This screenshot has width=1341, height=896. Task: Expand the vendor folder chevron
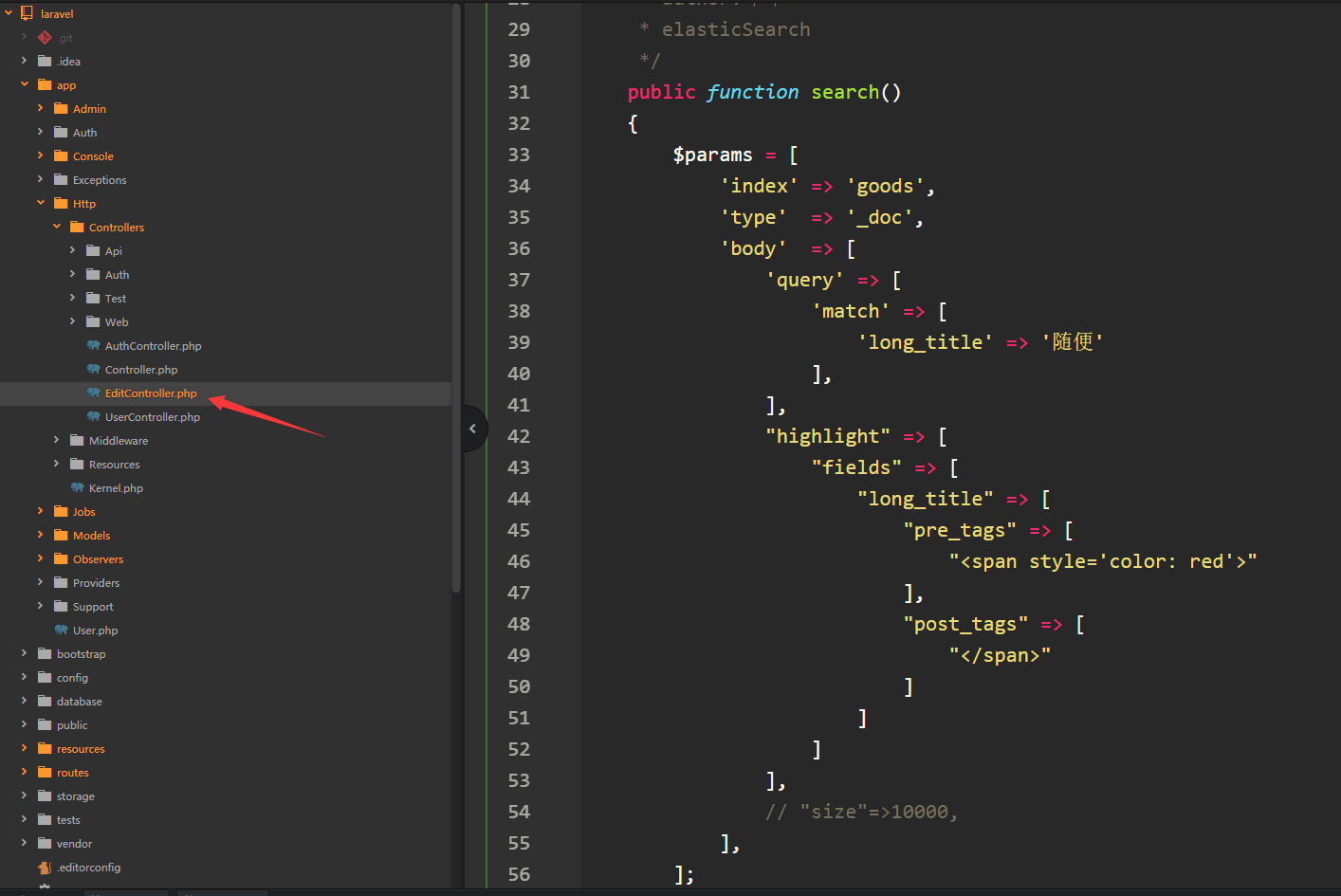(25, 843)
